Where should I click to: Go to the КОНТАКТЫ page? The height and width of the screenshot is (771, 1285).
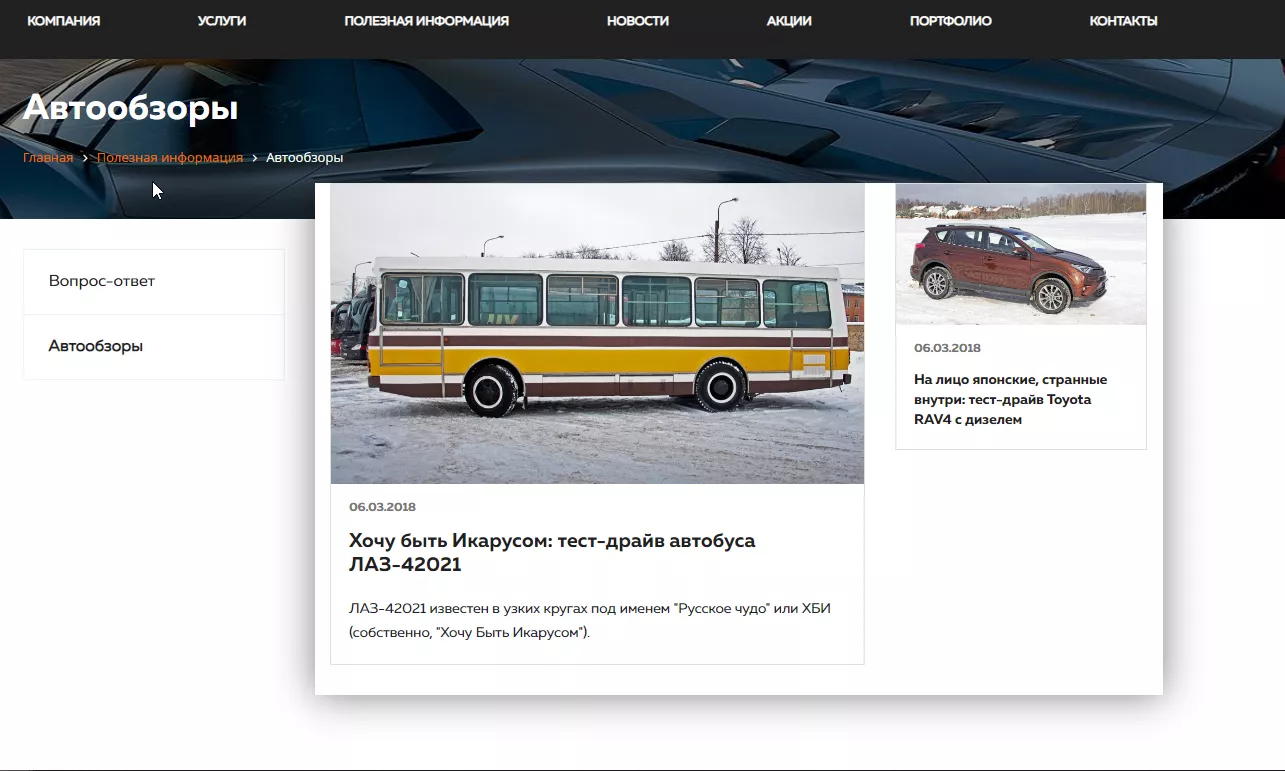1124,21
